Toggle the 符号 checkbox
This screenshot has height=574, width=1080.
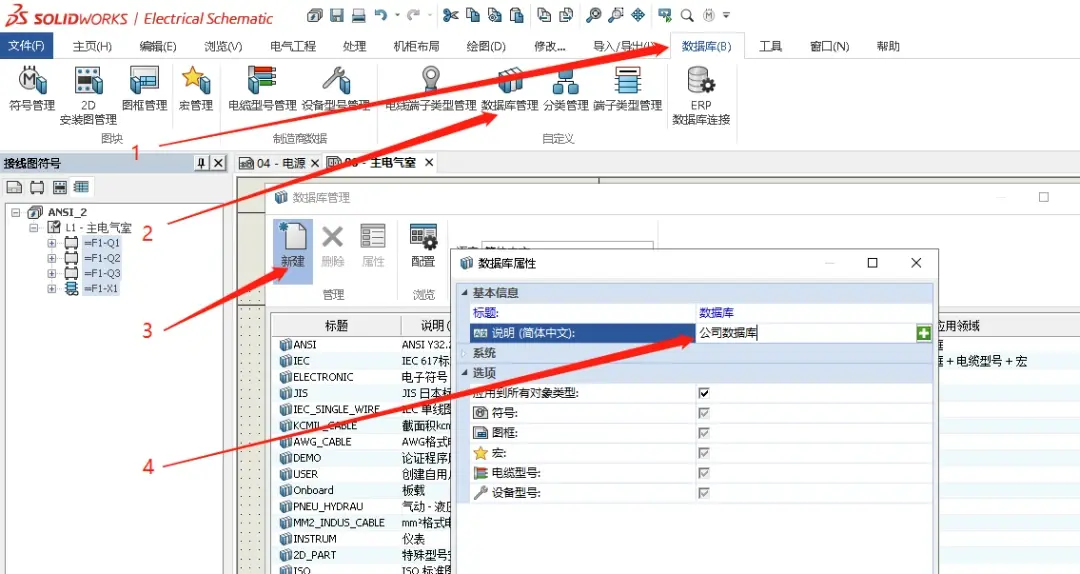click(703, 413)
